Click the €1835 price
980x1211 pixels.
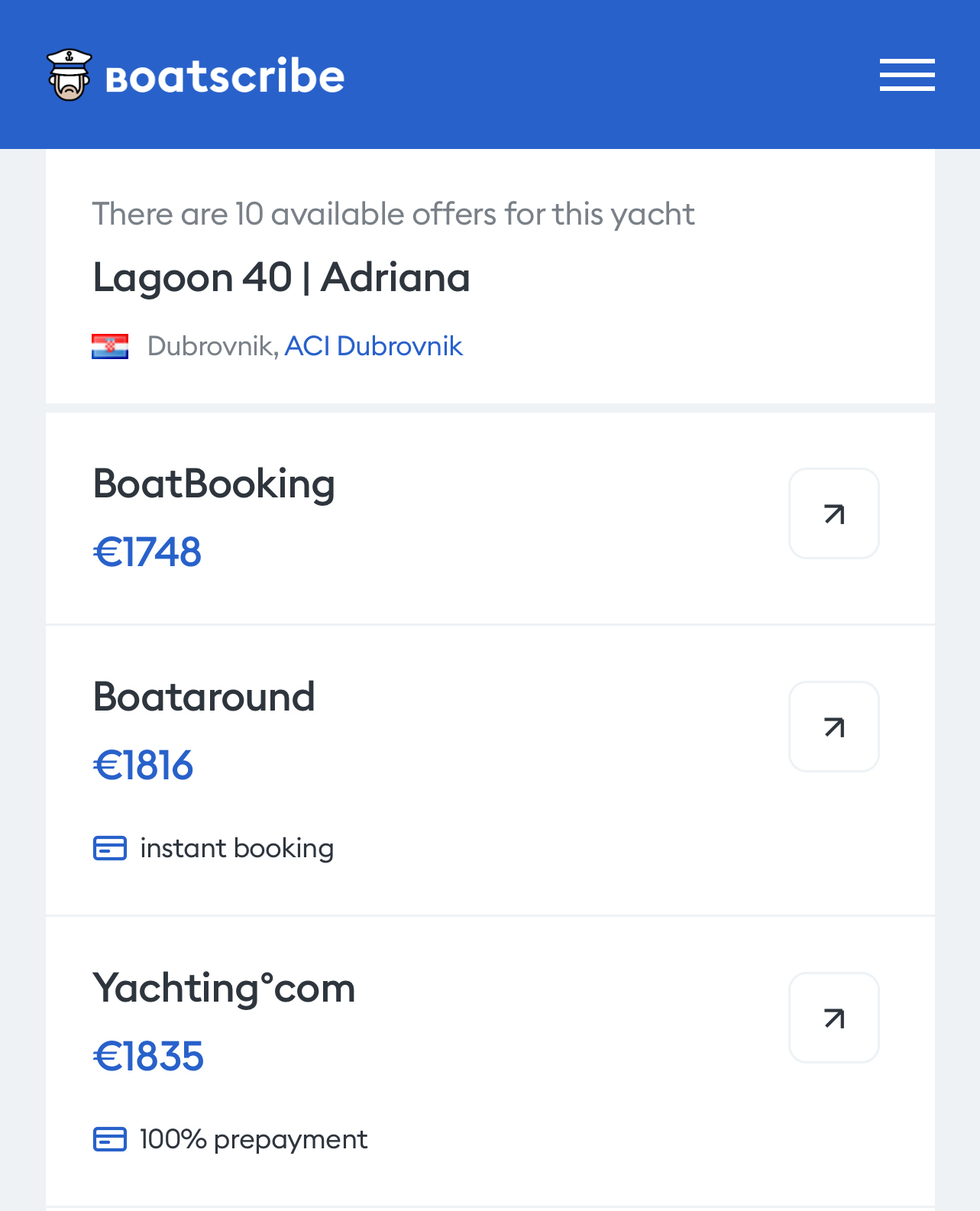tap(149, 1056)
